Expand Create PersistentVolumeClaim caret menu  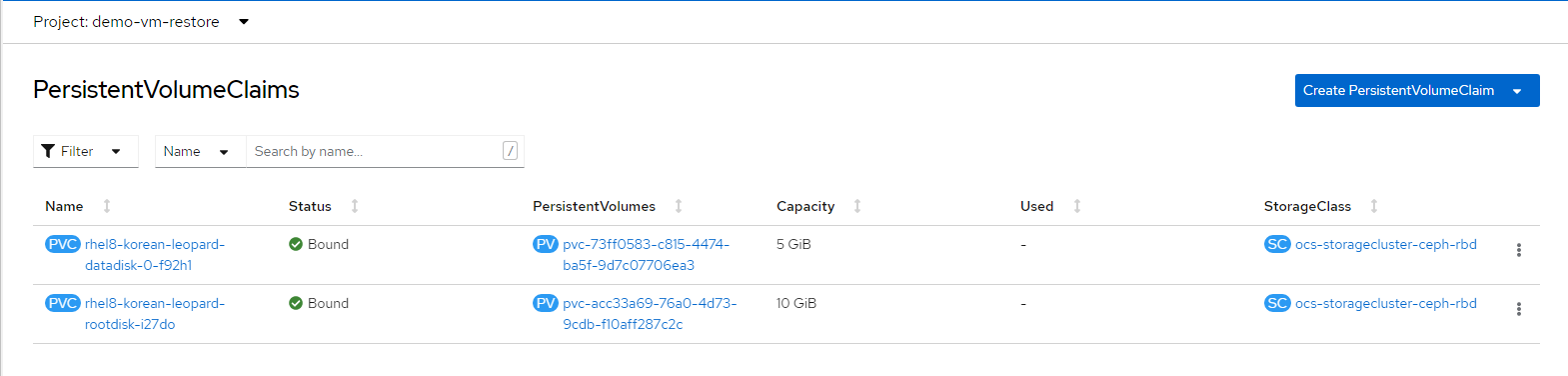click(1517, 91)
